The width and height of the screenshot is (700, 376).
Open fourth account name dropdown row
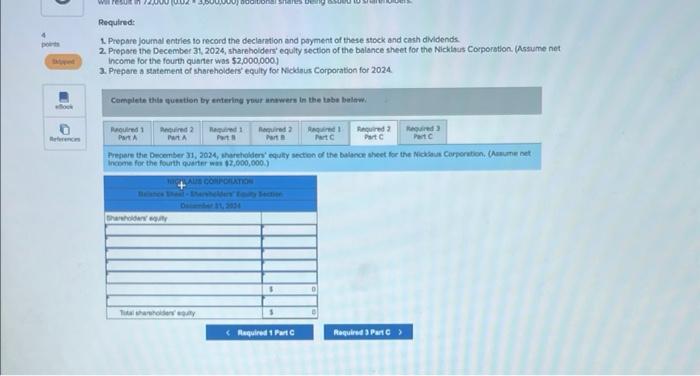tap(183, 266)
